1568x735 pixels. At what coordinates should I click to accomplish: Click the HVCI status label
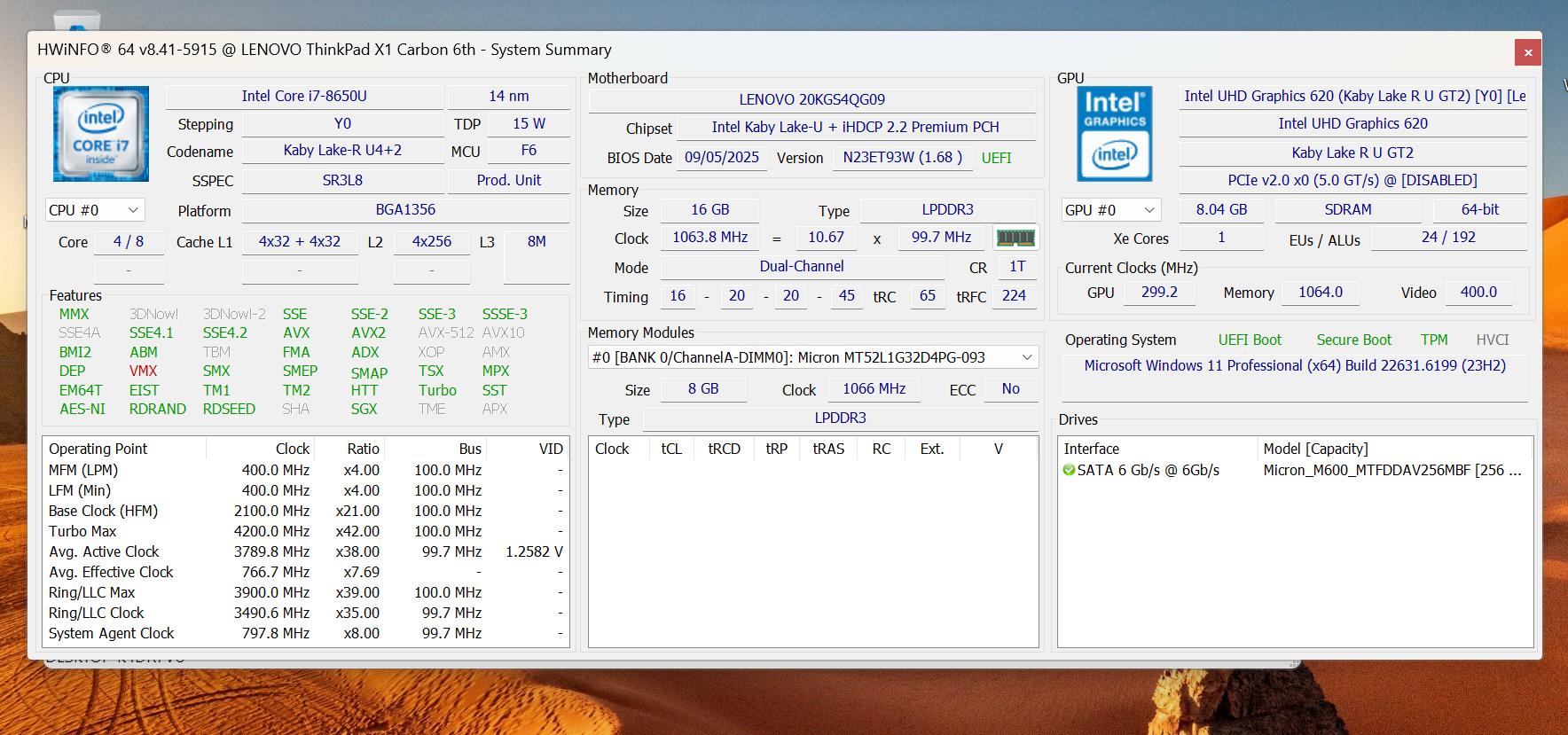pos(1493,340)
